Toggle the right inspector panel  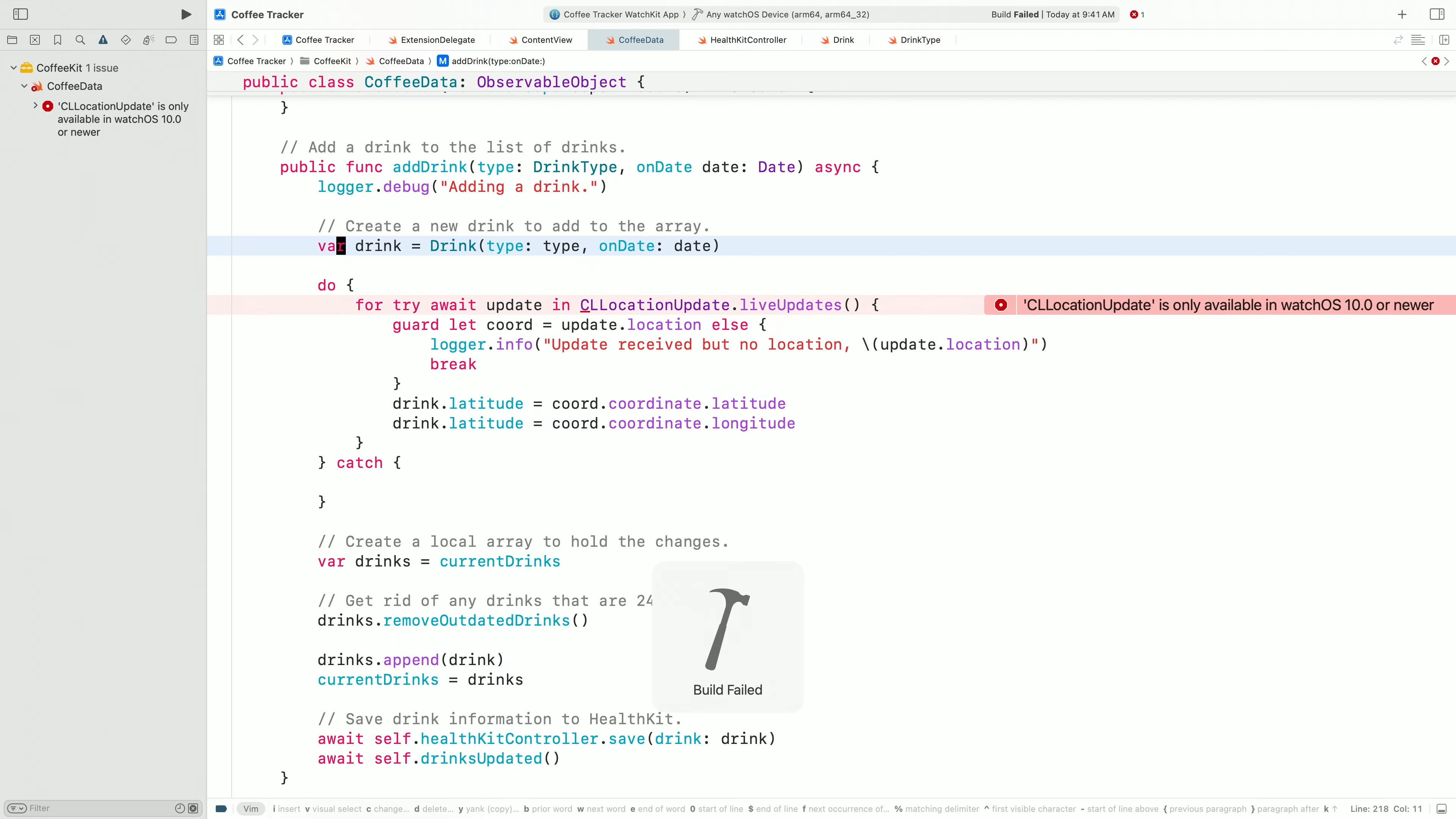[1437, 15]
